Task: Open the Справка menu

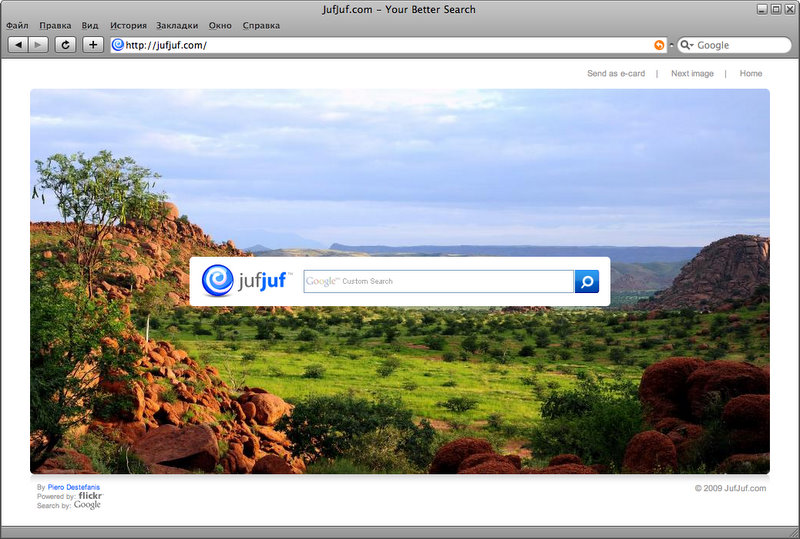Action: tap(261, 25)
